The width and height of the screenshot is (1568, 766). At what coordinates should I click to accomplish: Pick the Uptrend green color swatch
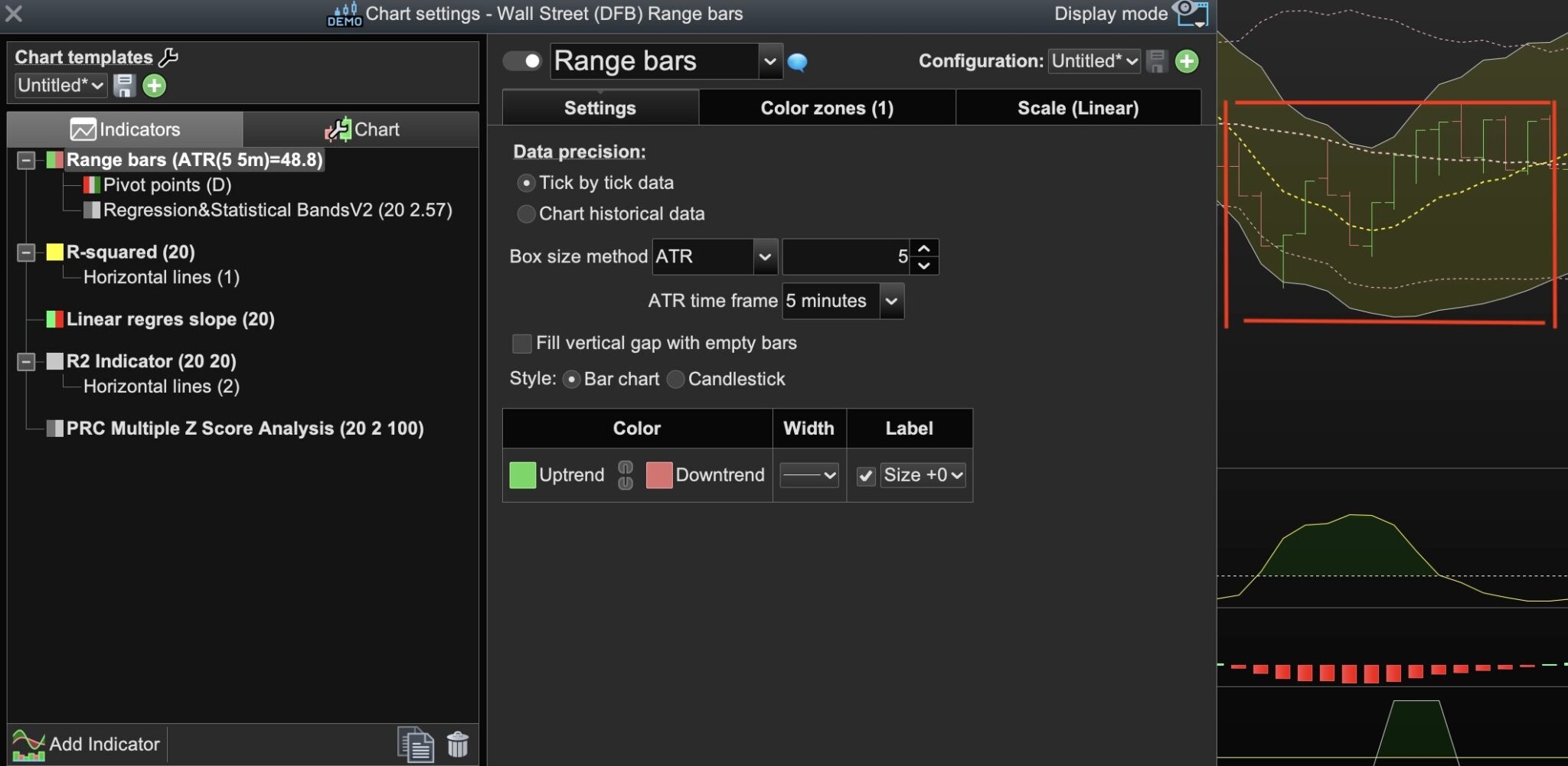point(522,475)
